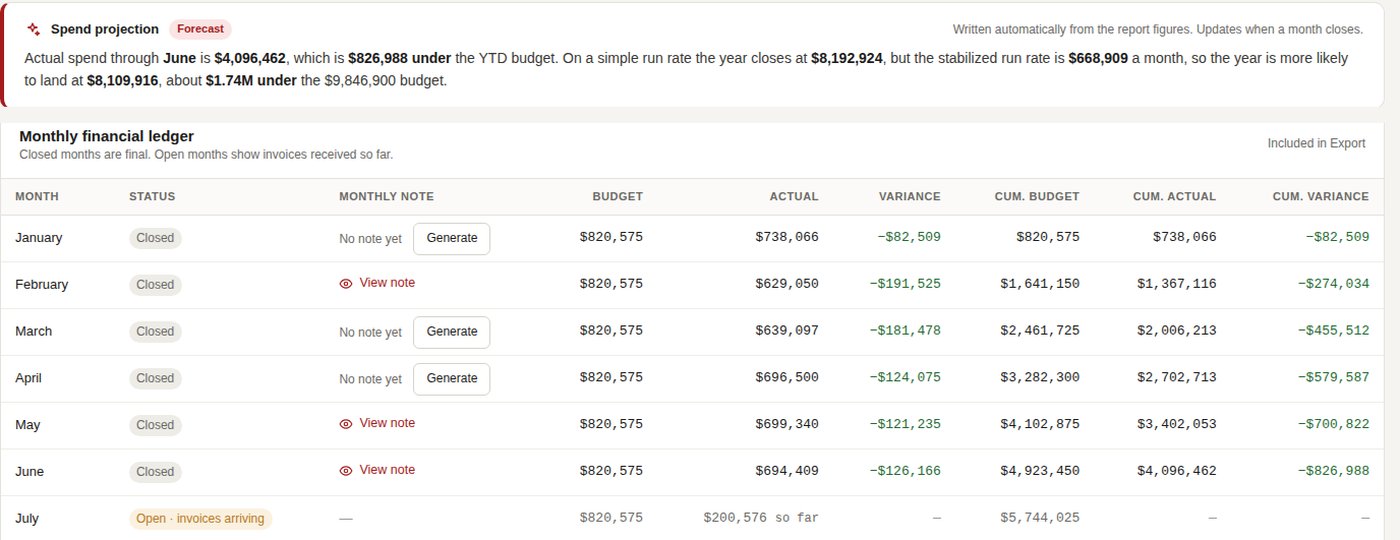Screen dimensions: 1400x540
Task: Click cumulative actual $3,402,053
Action: coord(1177,425)
